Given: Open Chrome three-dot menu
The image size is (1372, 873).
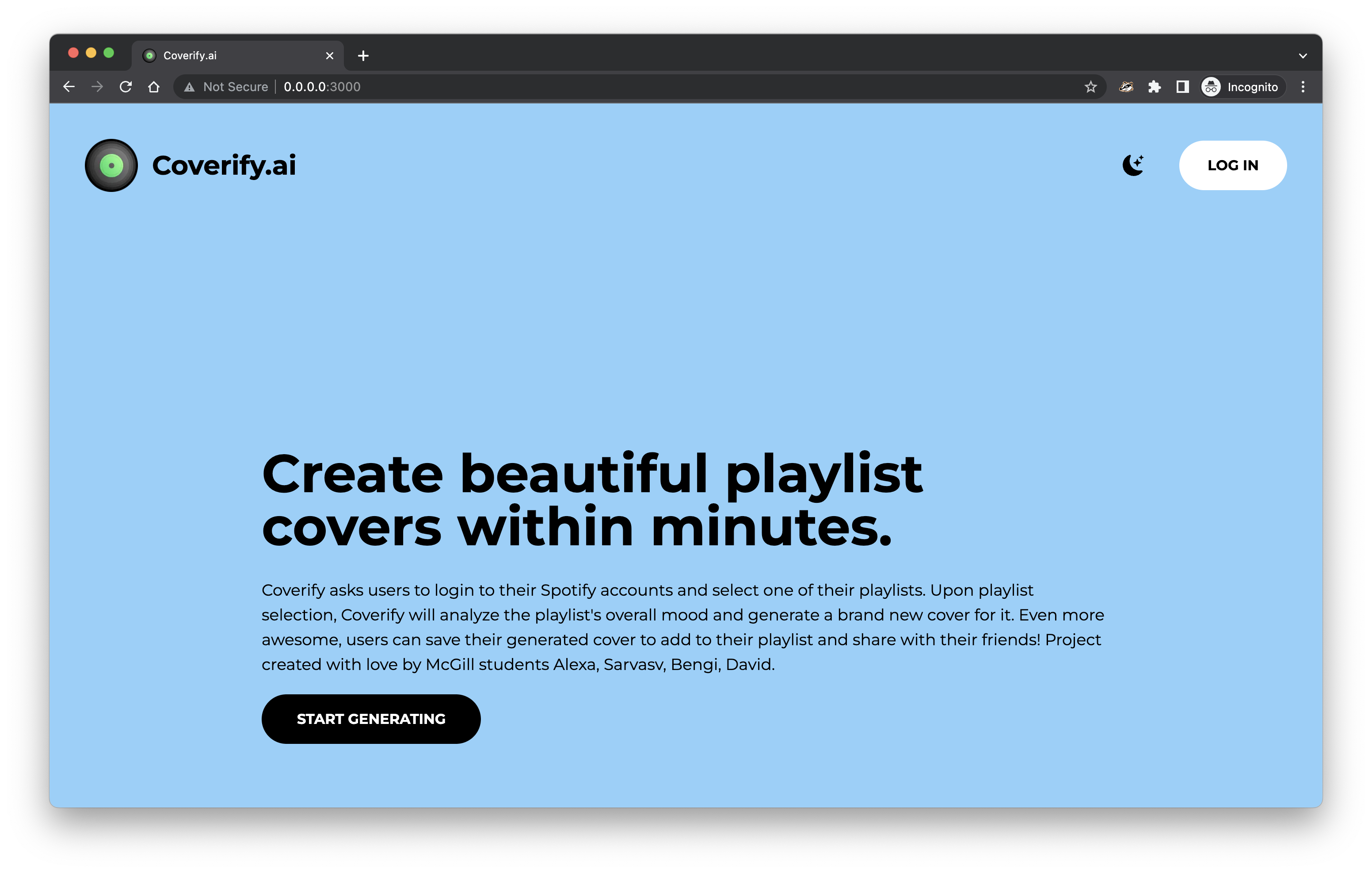Looking at the screenshot, I should pos(1303,87).
